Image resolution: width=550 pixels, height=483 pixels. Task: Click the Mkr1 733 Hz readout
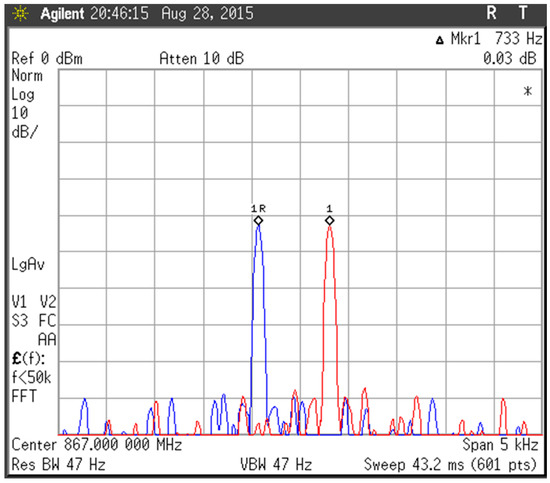(x=496, y=38)
